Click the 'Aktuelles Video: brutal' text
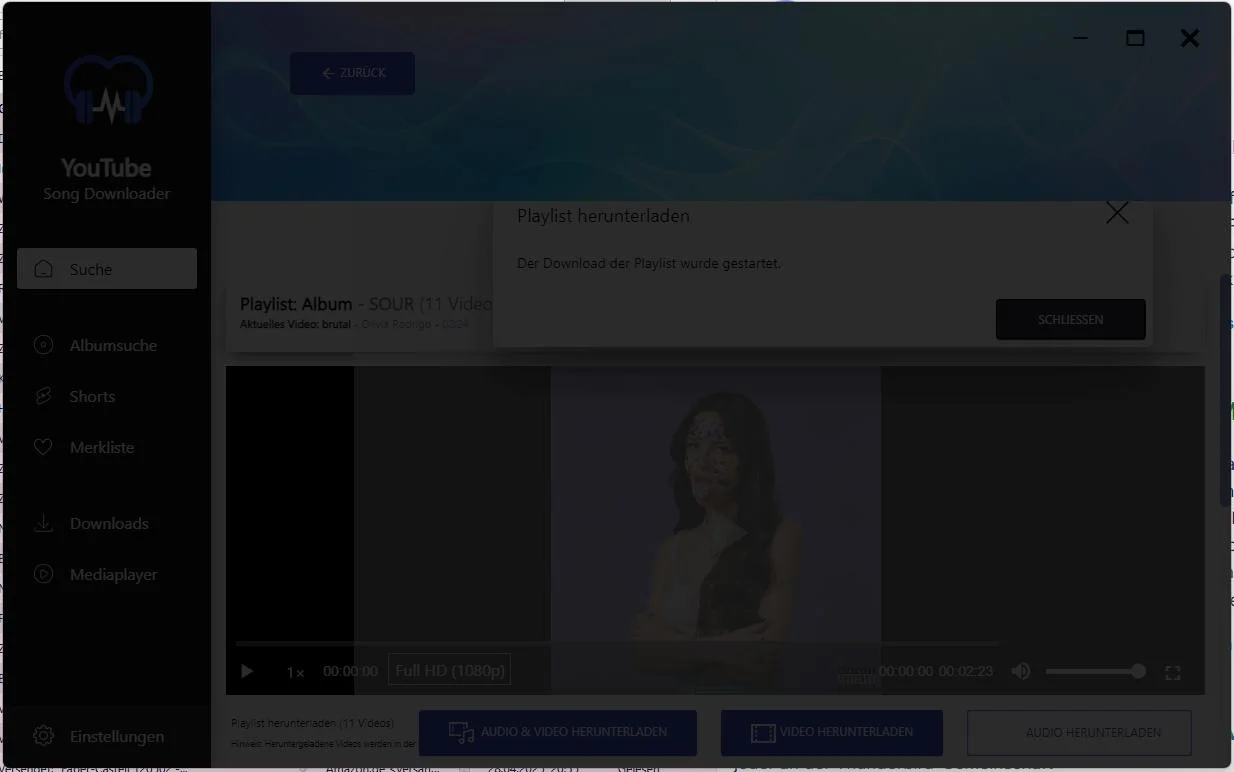Viewport: 1234px width, 772px height. coord(295,324)
